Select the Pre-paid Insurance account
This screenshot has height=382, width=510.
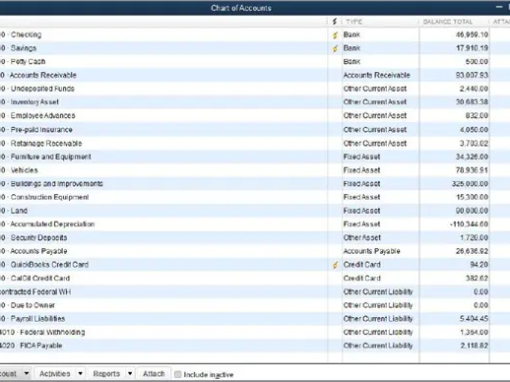[x=41, y=130]
